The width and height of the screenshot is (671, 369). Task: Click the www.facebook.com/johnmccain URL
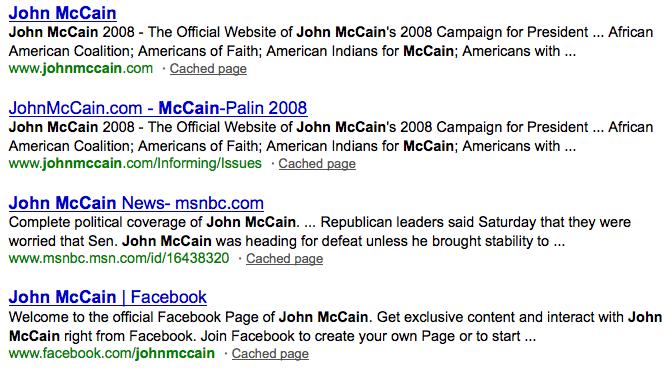(112, 353)
